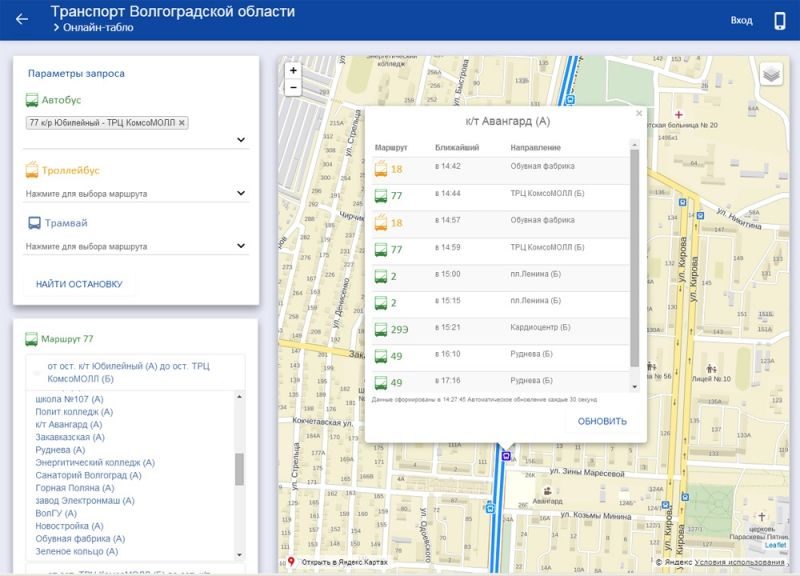The image size is (800, 576).
Task: Open the Онлайн-табло breadcrumb
Action: pos(98,28)
